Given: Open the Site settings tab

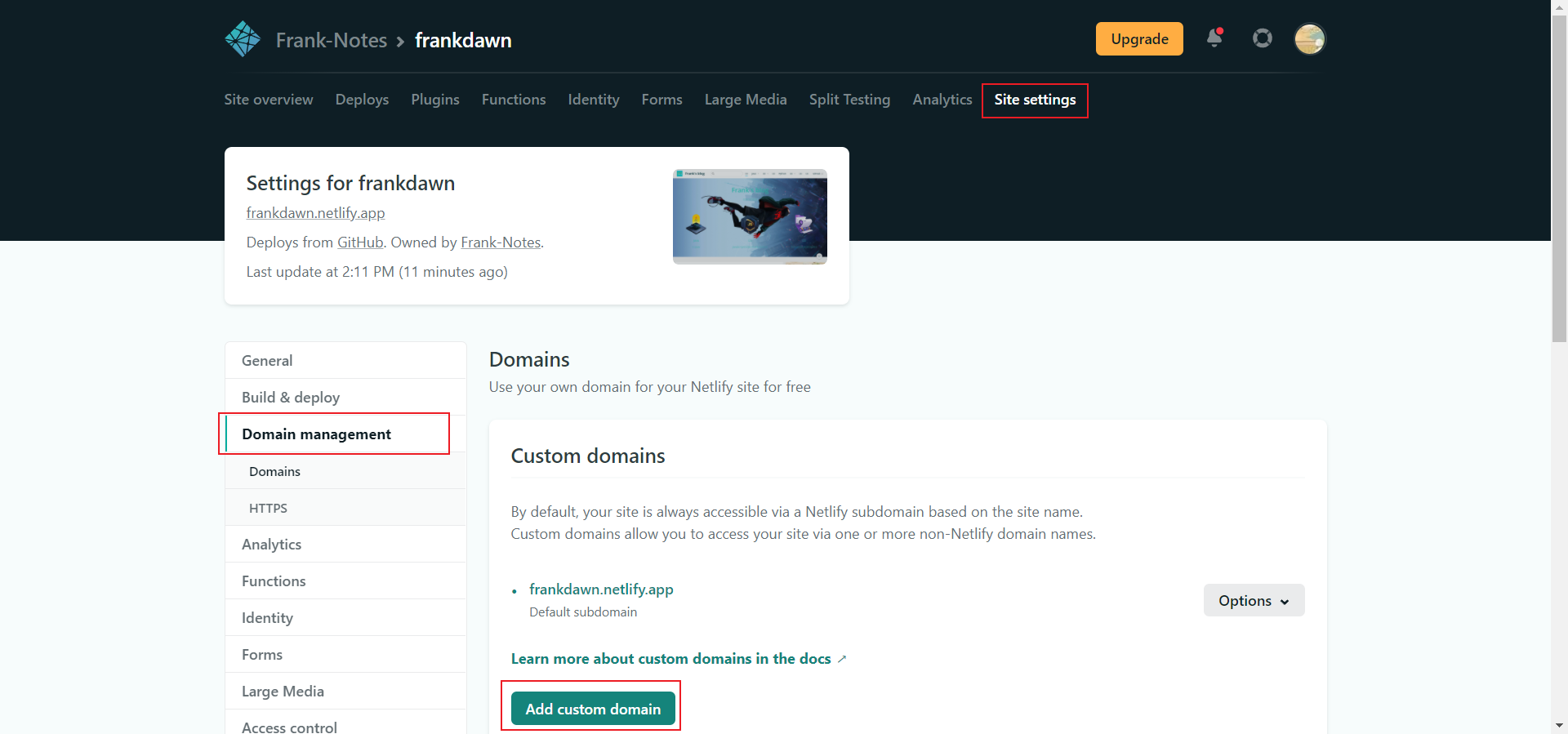Looking at the screenshot, I should [x=1035, y=100].
